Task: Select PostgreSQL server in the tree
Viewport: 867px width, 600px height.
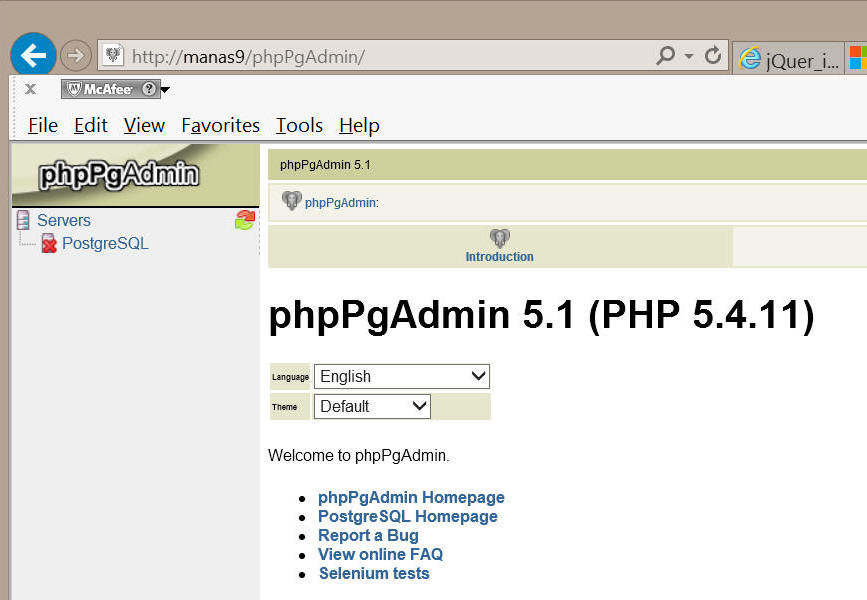Action: click(x=105, y=243)
